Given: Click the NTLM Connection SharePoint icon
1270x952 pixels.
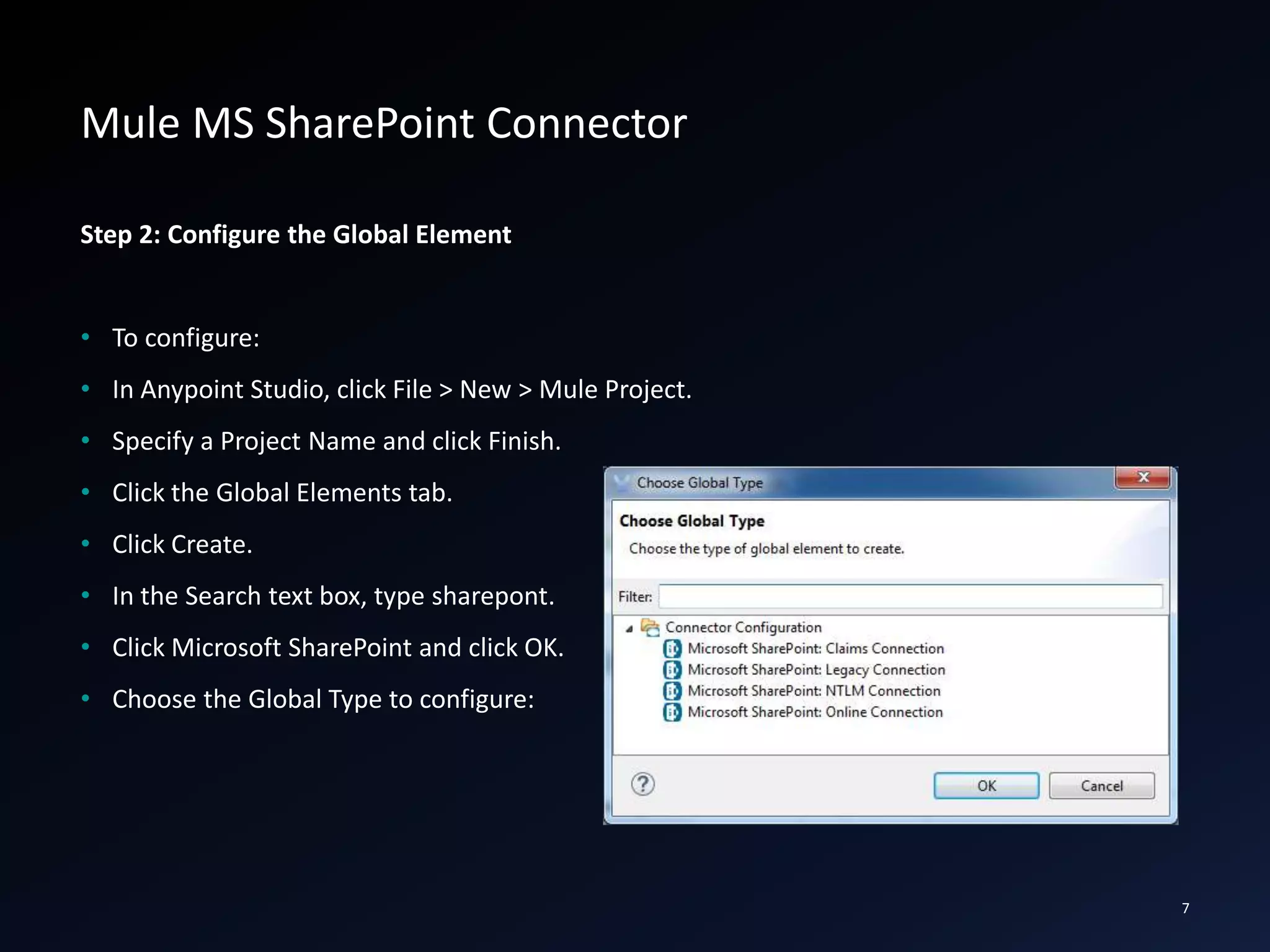Looking at the screenshot, I should (x=672, y=690).
